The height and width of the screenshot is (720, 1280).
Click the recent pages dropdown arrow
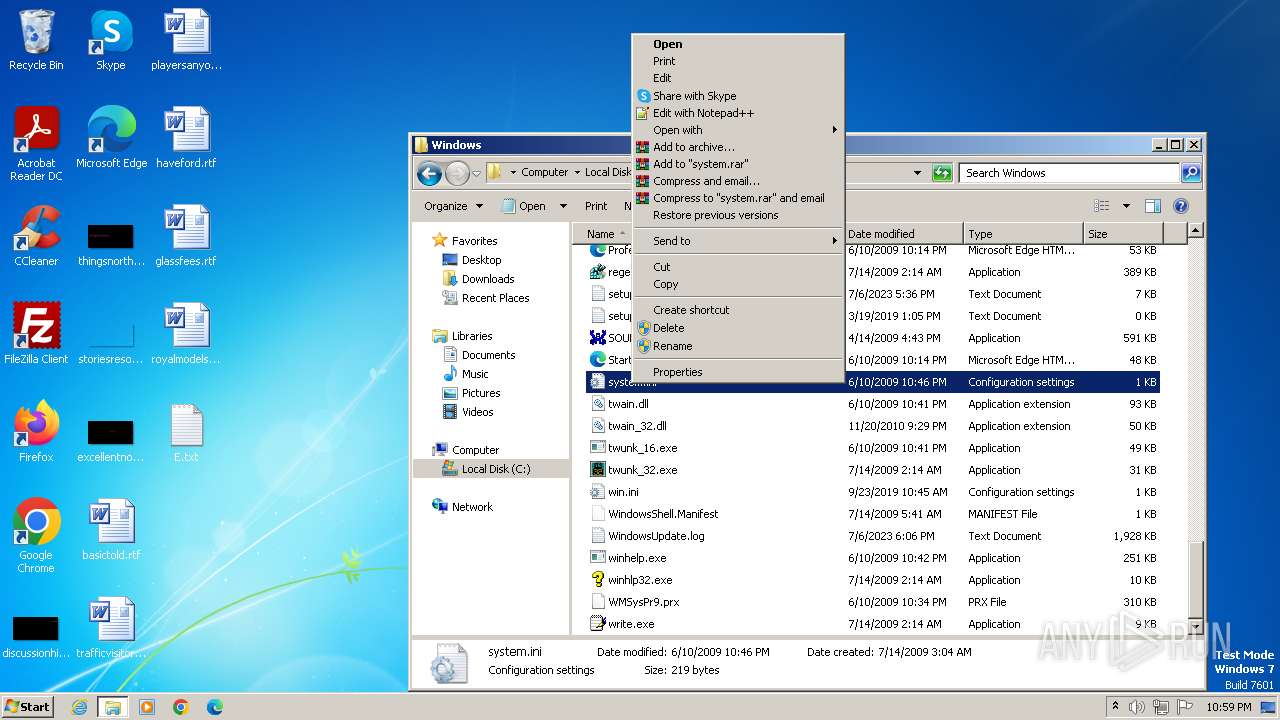[x=477, y=173]
